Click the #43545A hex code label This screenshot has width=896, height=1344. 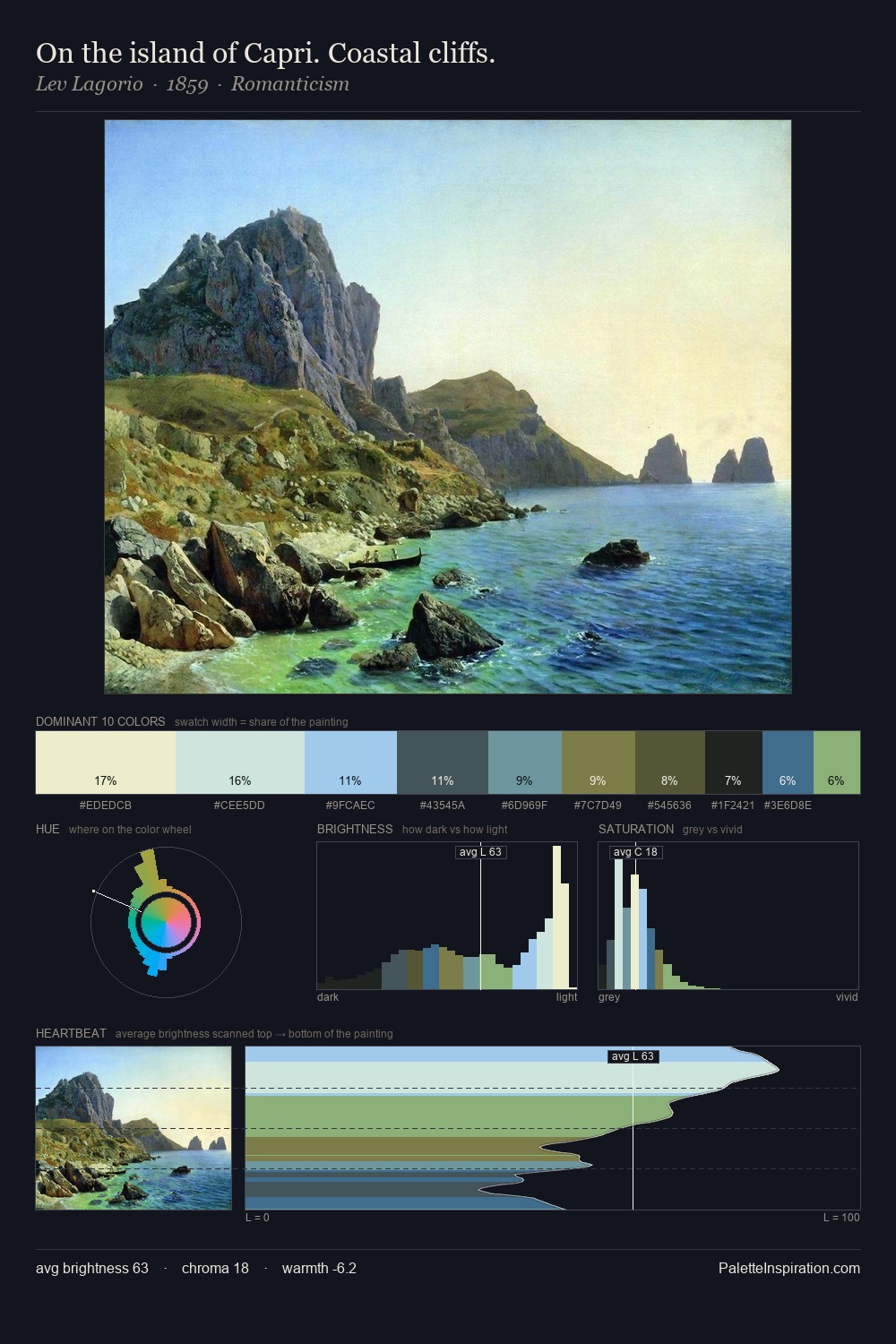click(443, 806)
